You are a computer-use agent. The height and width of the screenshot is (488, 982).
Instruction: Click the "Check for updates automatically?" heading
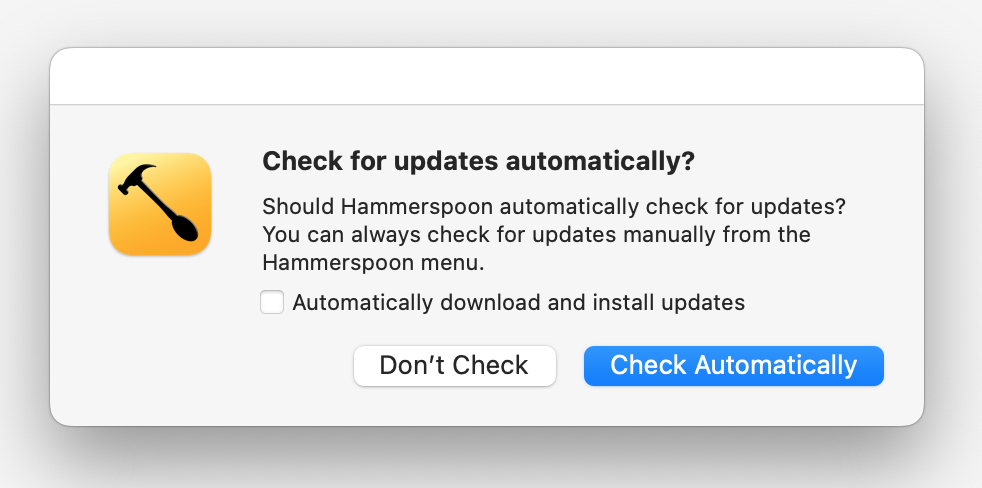[478, 162]
